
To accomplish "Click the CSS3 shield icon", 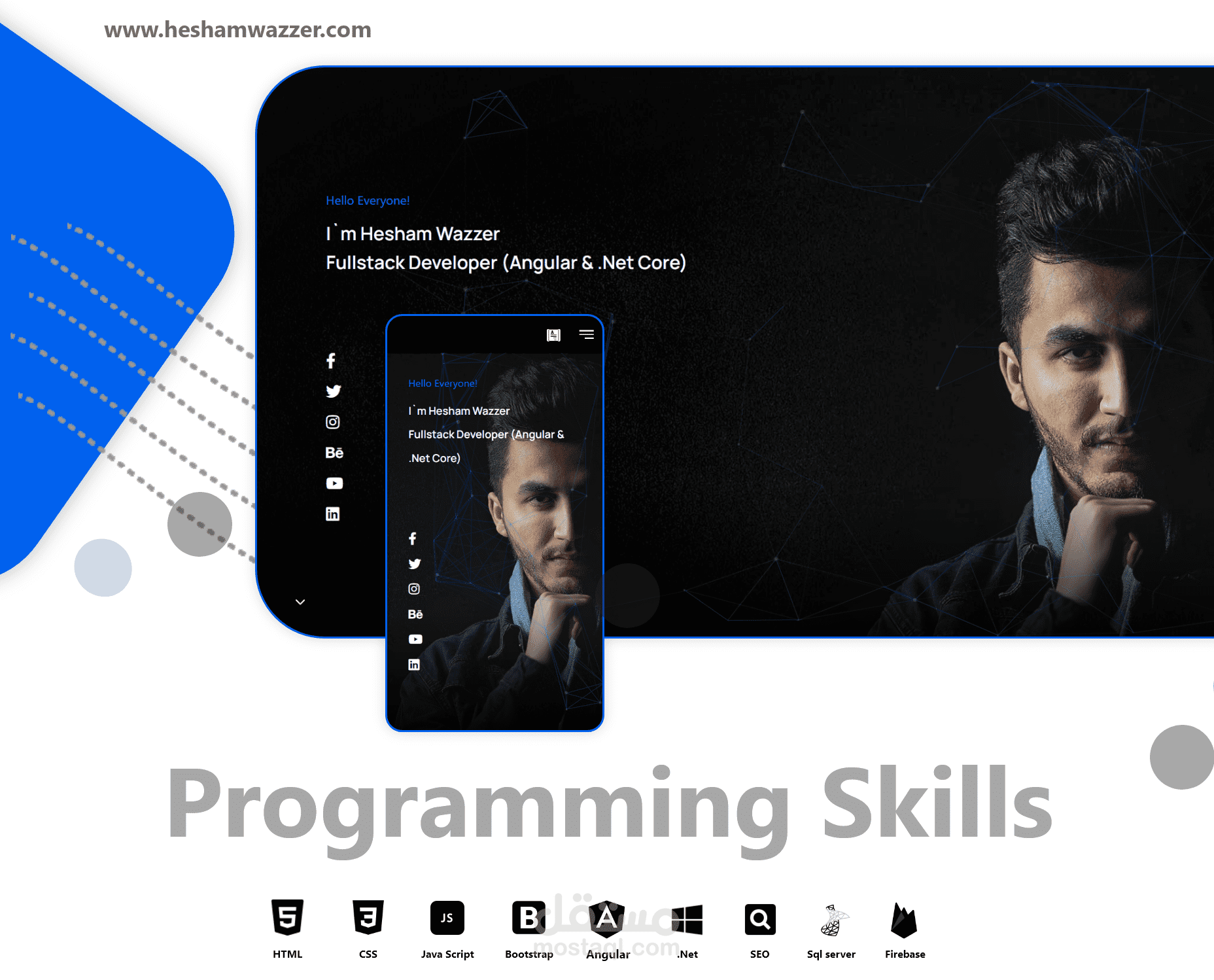I will point(368,917).
